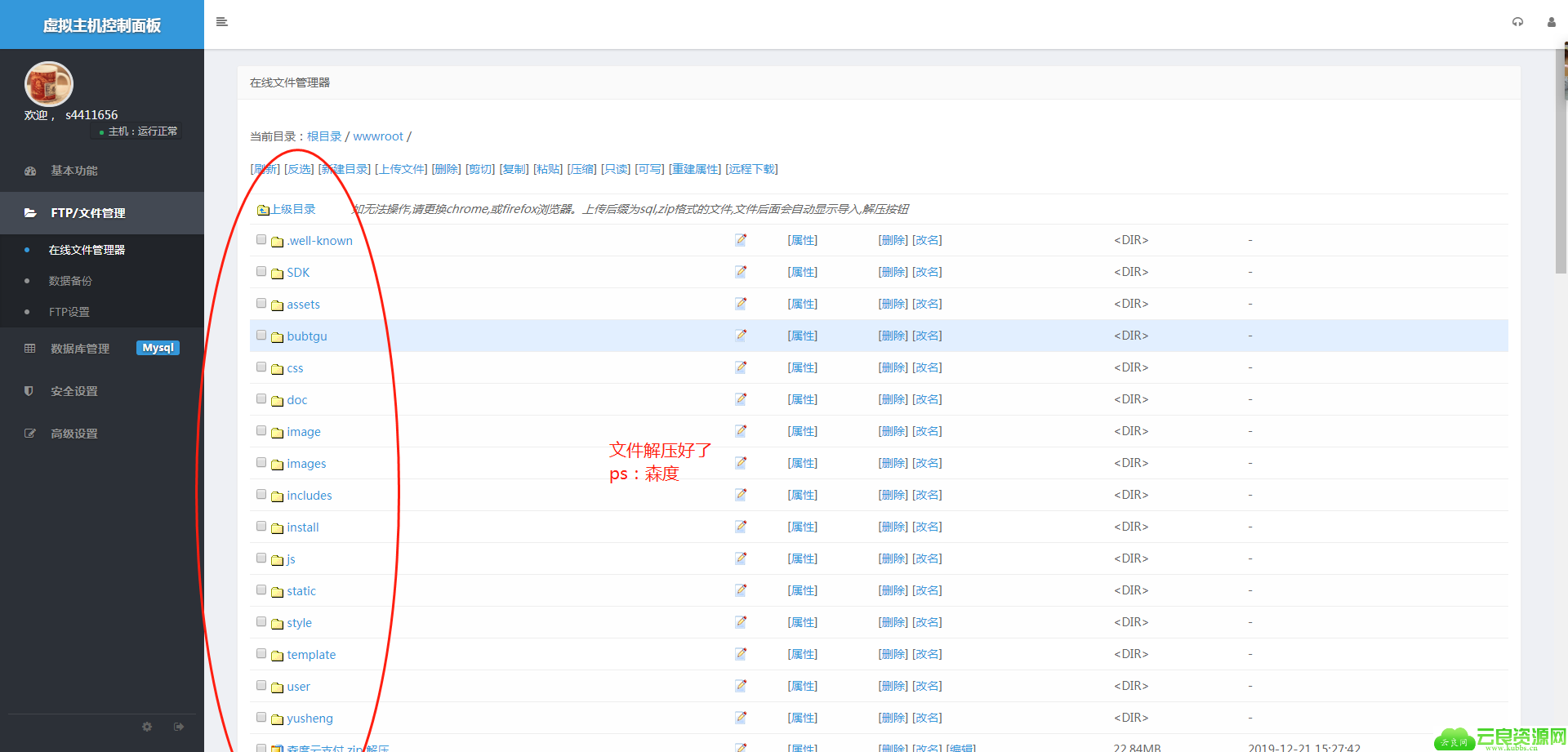Open the user account icon in header
This screenshot has height=752, width=1568.
pos(1551,22)
